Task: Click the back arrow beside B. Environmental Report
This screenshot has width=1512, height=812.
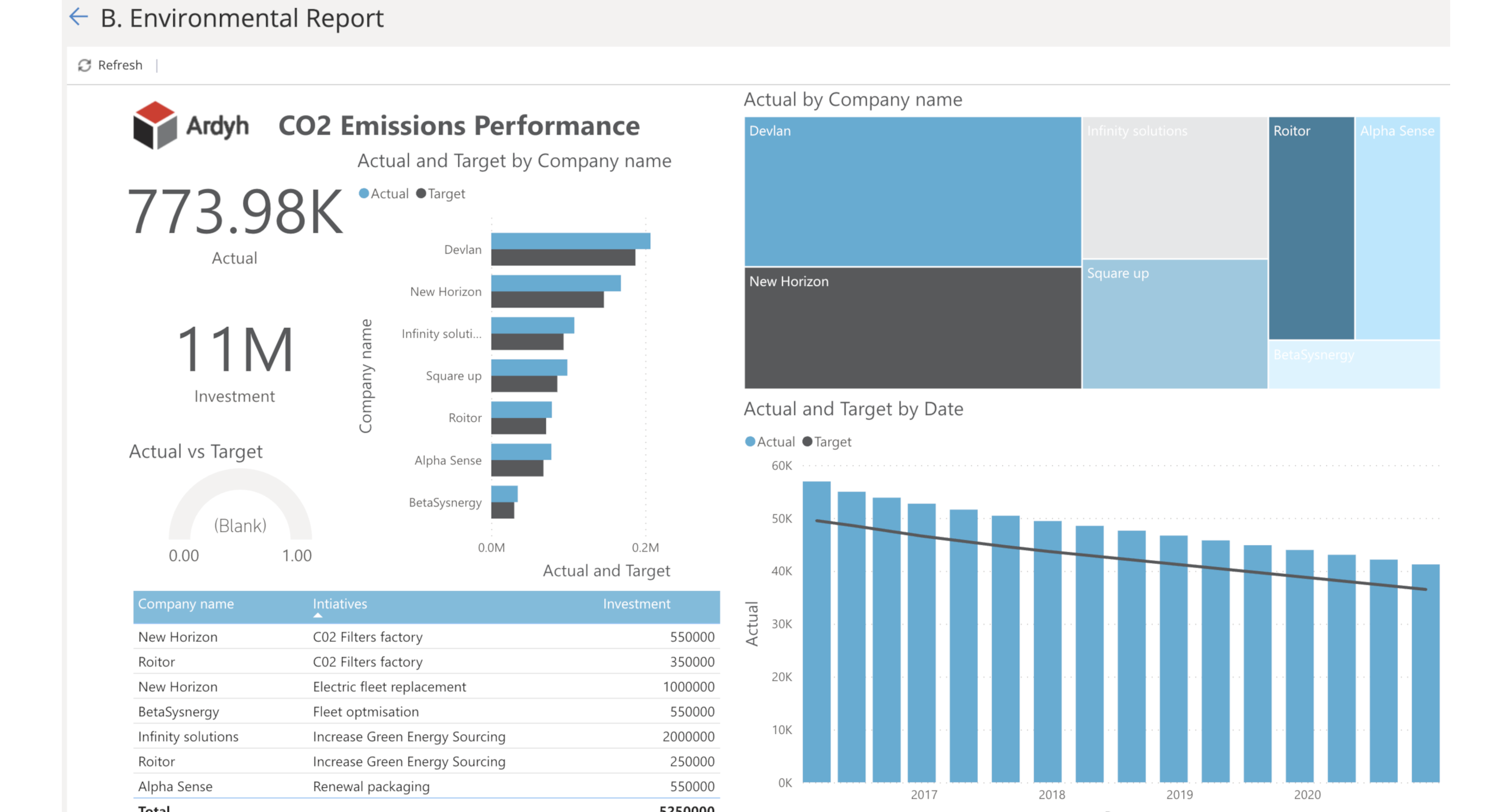Action: click(x=78, y=17)
